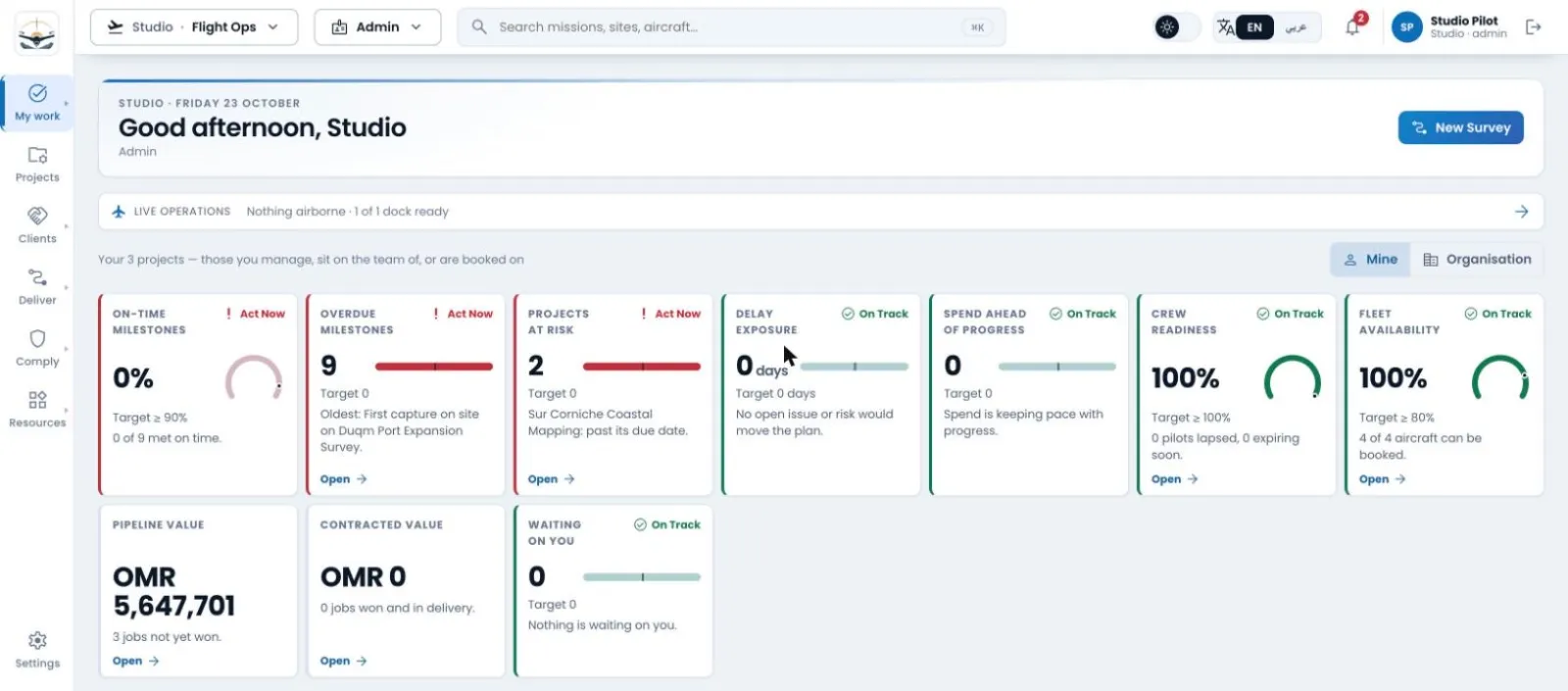This screenshot has height=691, width=1568.
Task: Click the search magnifier icon
Action: (x=479, y=26)
